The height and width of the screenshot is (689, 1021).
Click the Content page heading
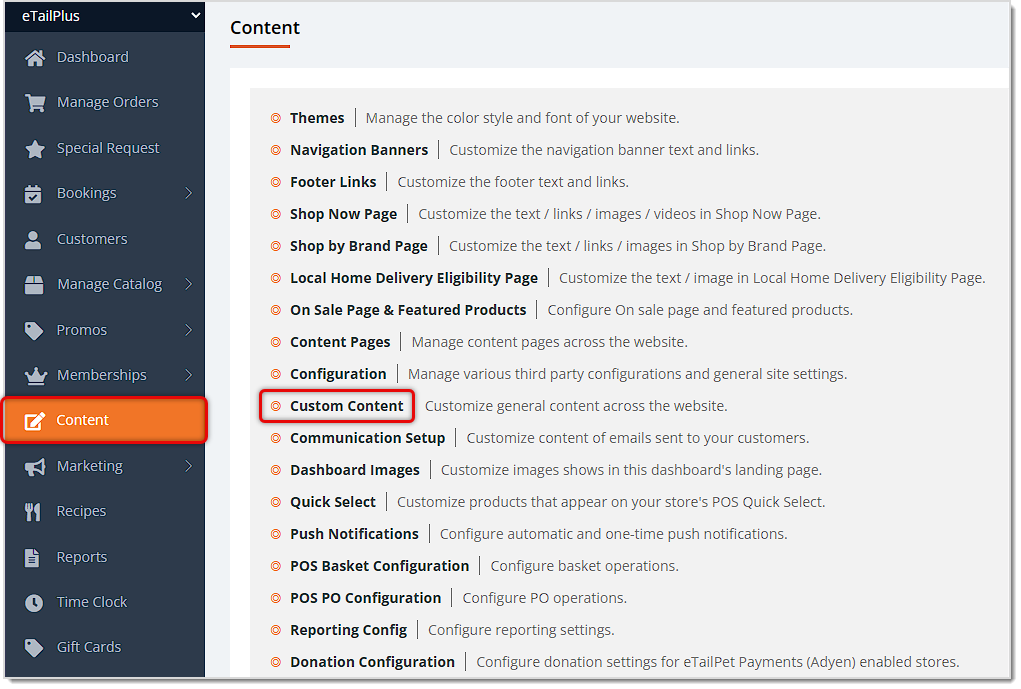[265, 28]
